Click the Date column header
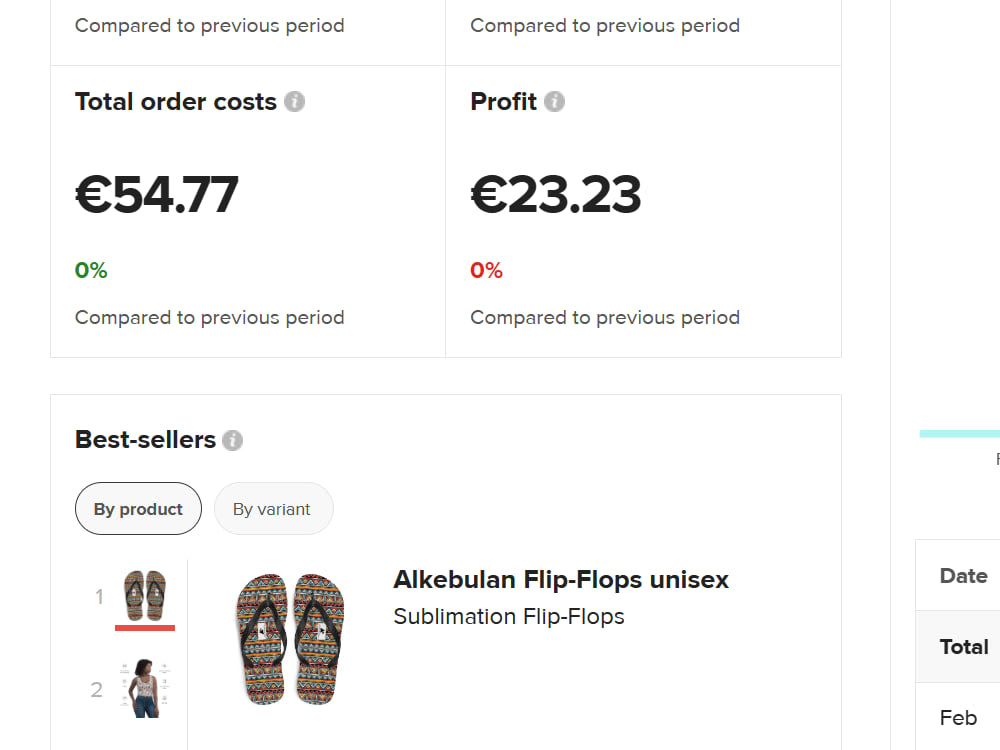The image size is (1000, 750). (x=963, y=576)
